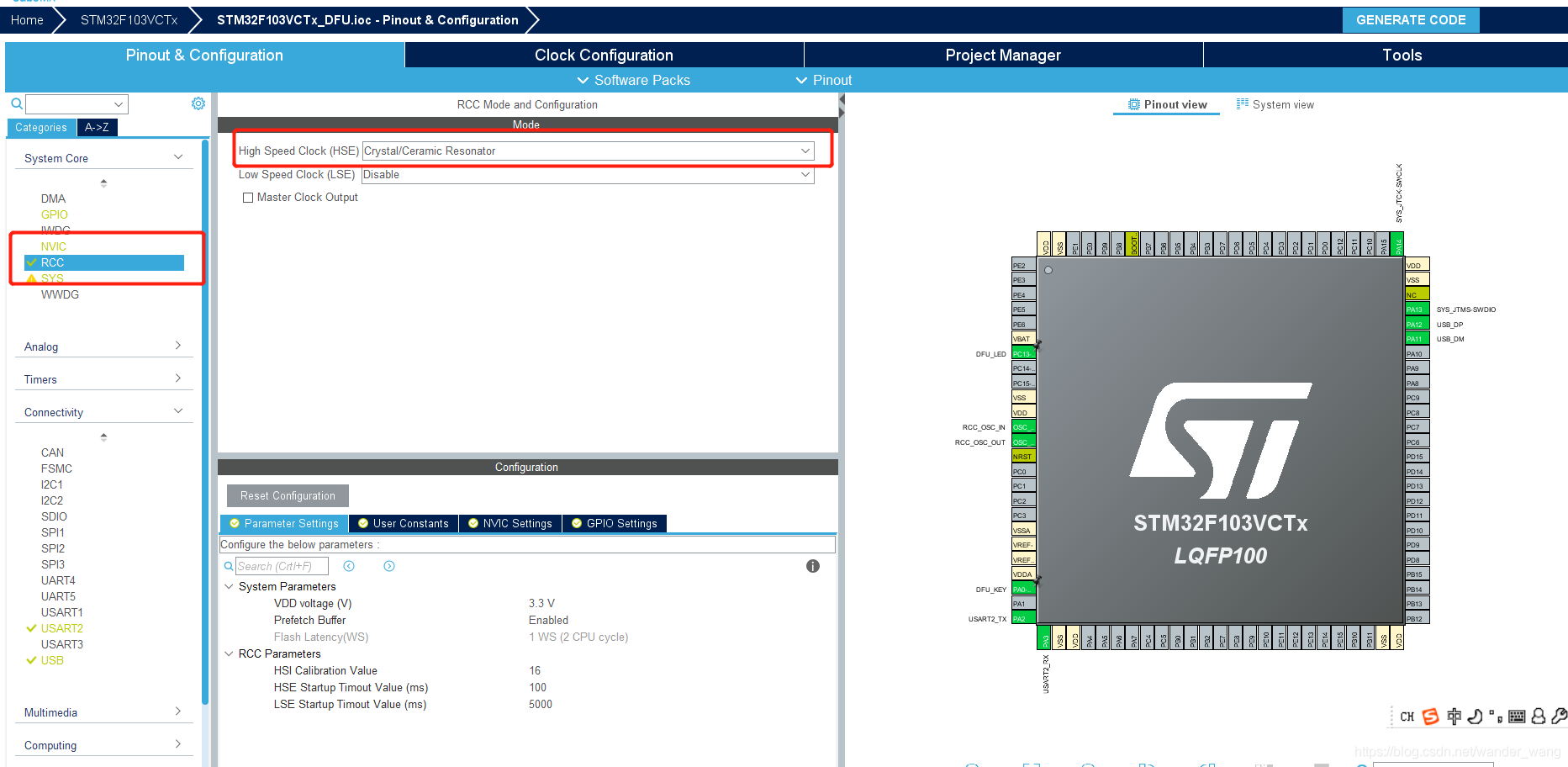
Task: Switch to the Project Manager tab
Action: (1003, 55)
